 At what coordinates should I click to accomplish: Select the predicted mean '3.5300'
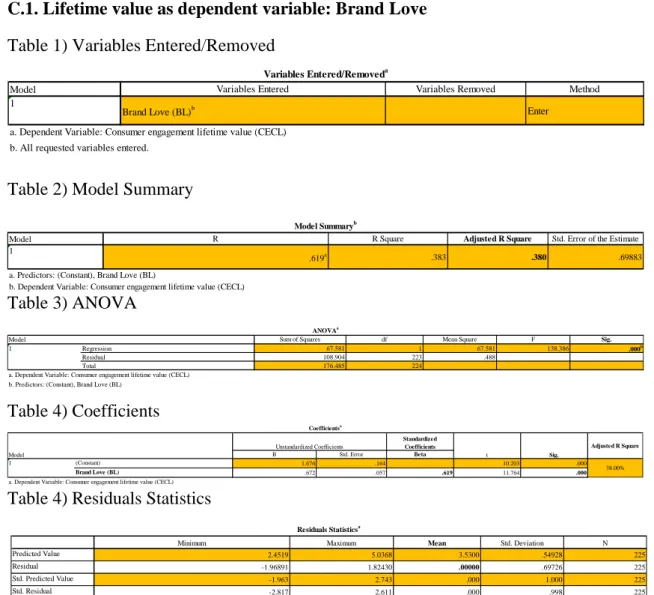click(x=469, y=555)
